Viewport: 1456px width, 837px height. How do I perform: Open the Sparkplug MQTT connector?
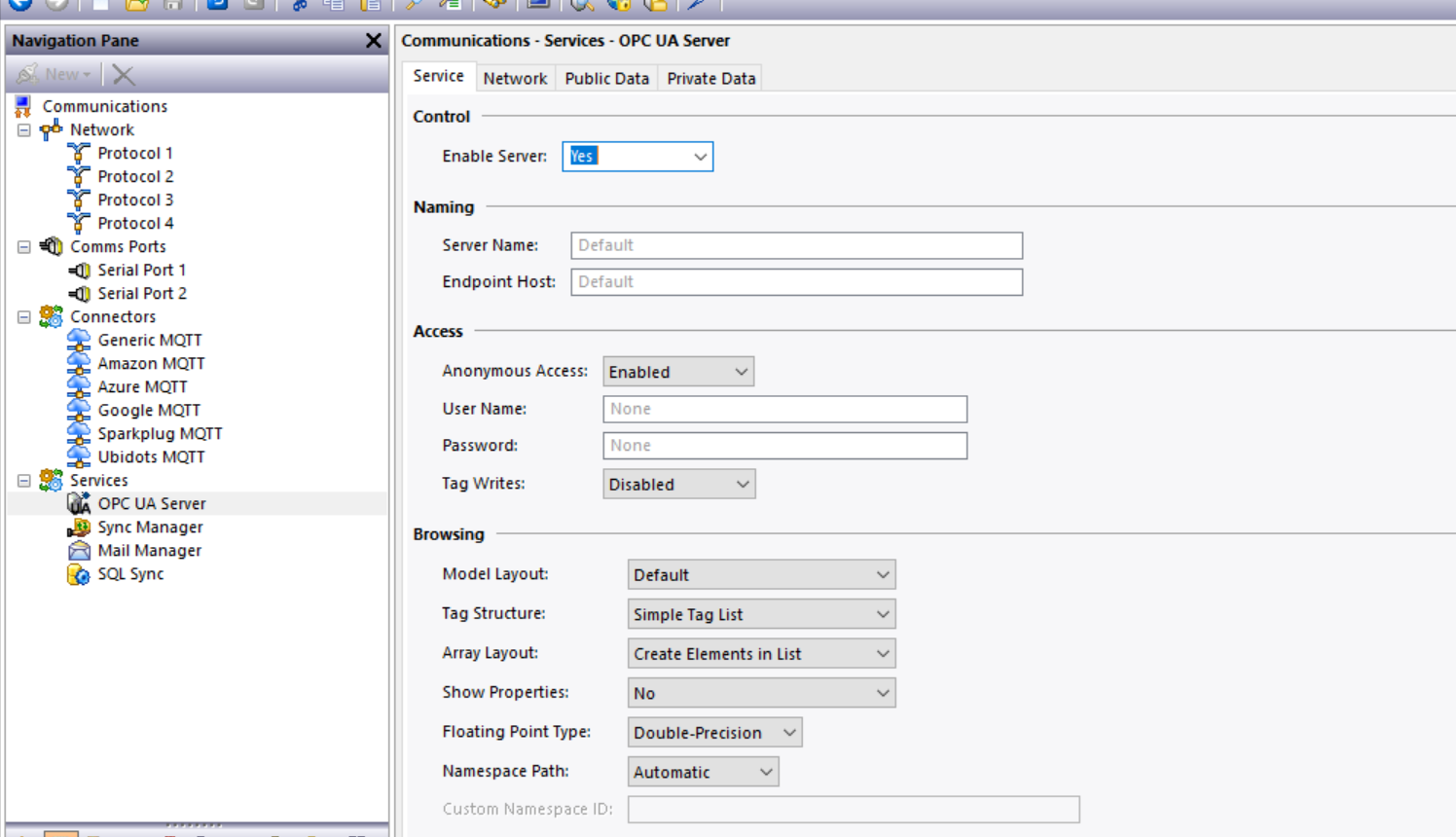[160, 433]
